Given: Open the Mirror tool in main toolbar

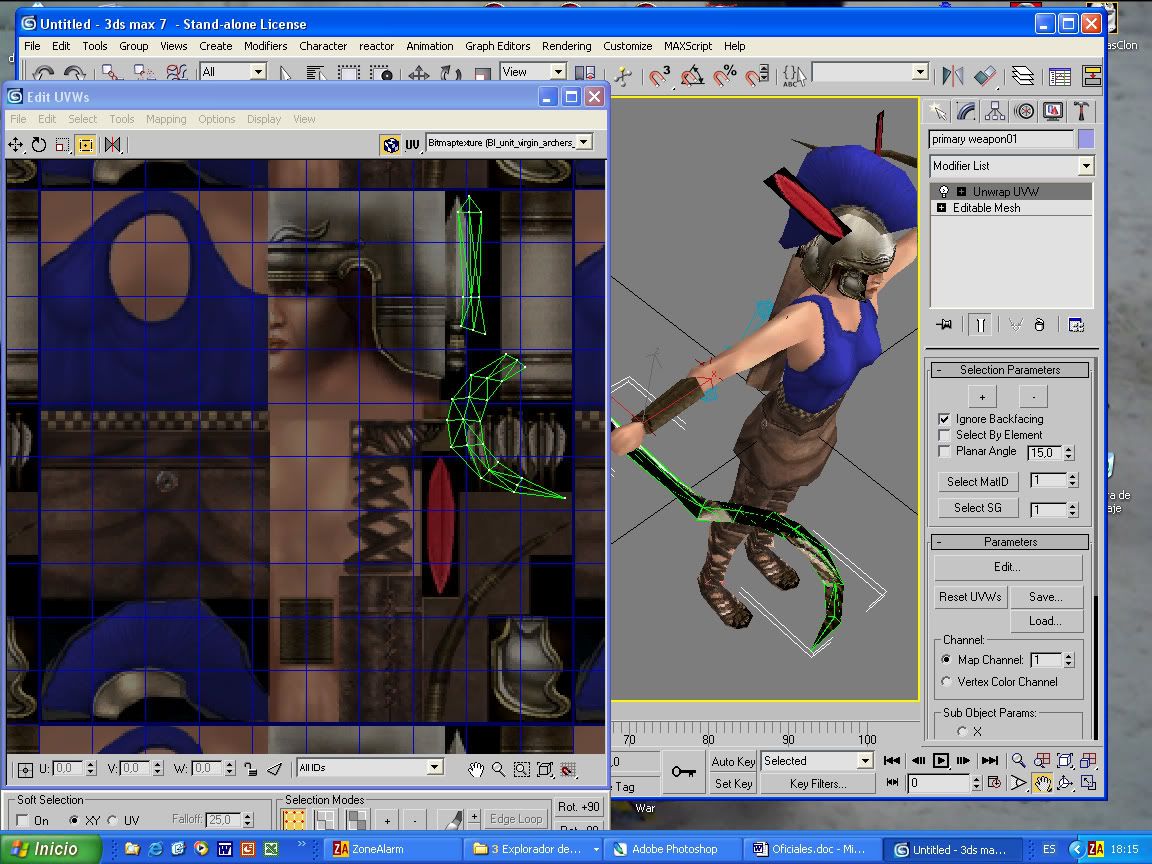Looking at the screenshot, I should pos(953,75).
